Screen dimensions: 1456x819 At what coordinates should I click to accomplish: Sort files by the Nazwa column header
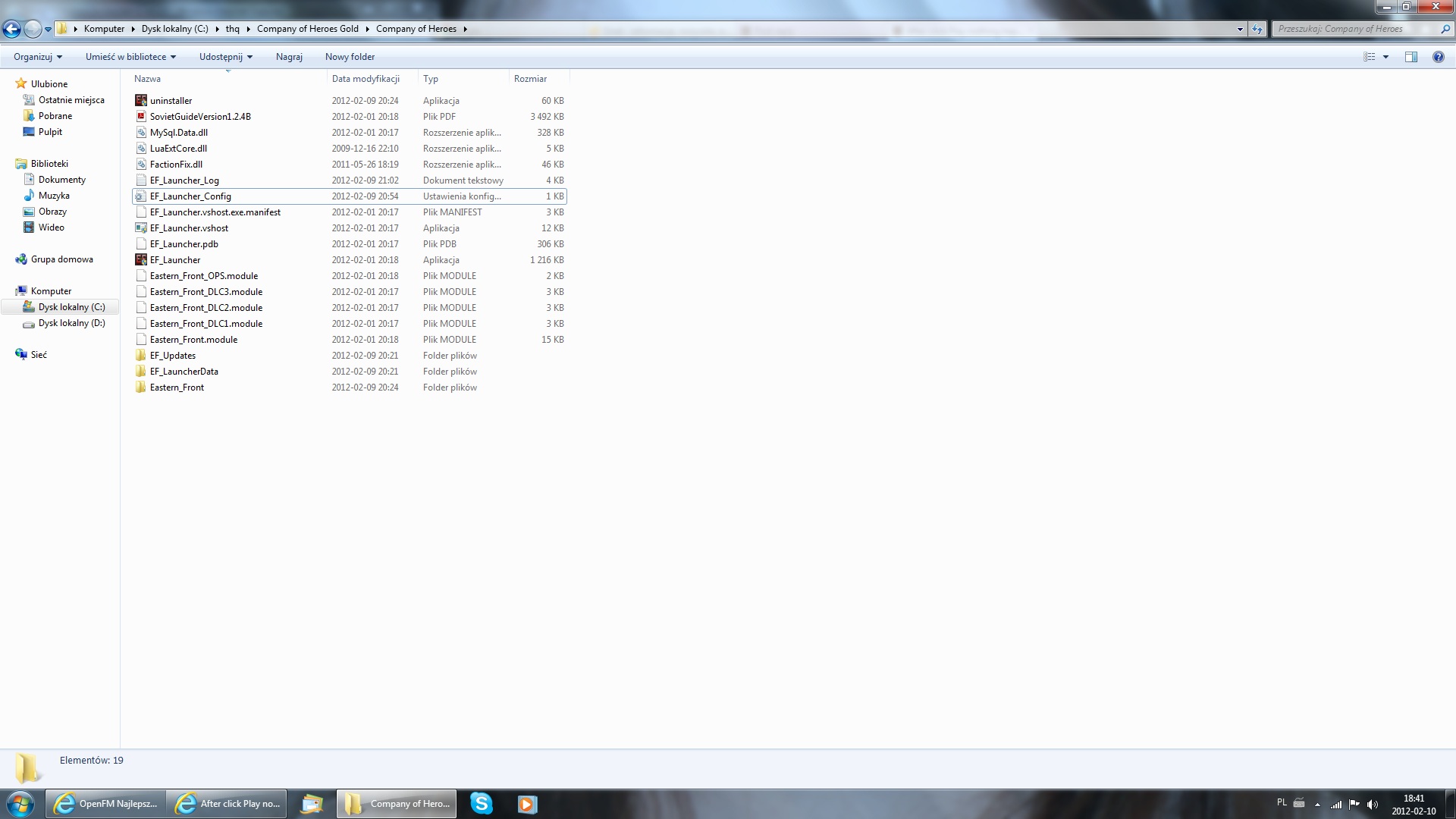[x=229, y=79]
